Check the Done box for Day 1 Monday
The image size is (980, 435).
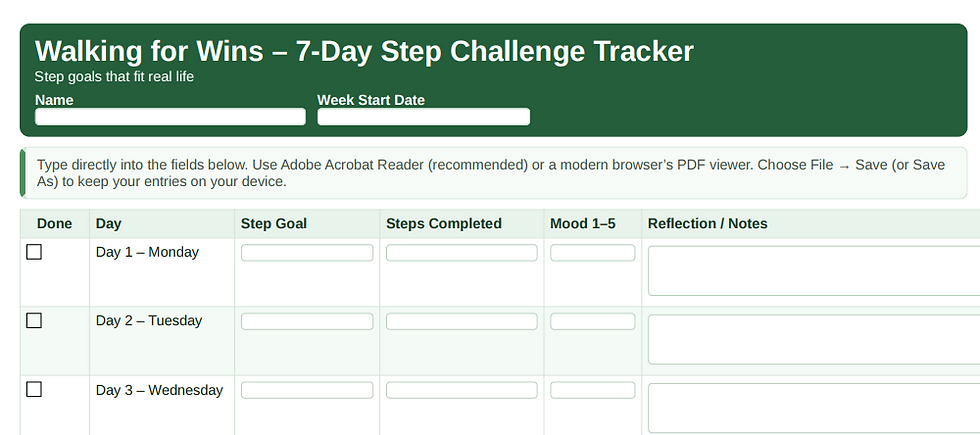click(34, 252)
